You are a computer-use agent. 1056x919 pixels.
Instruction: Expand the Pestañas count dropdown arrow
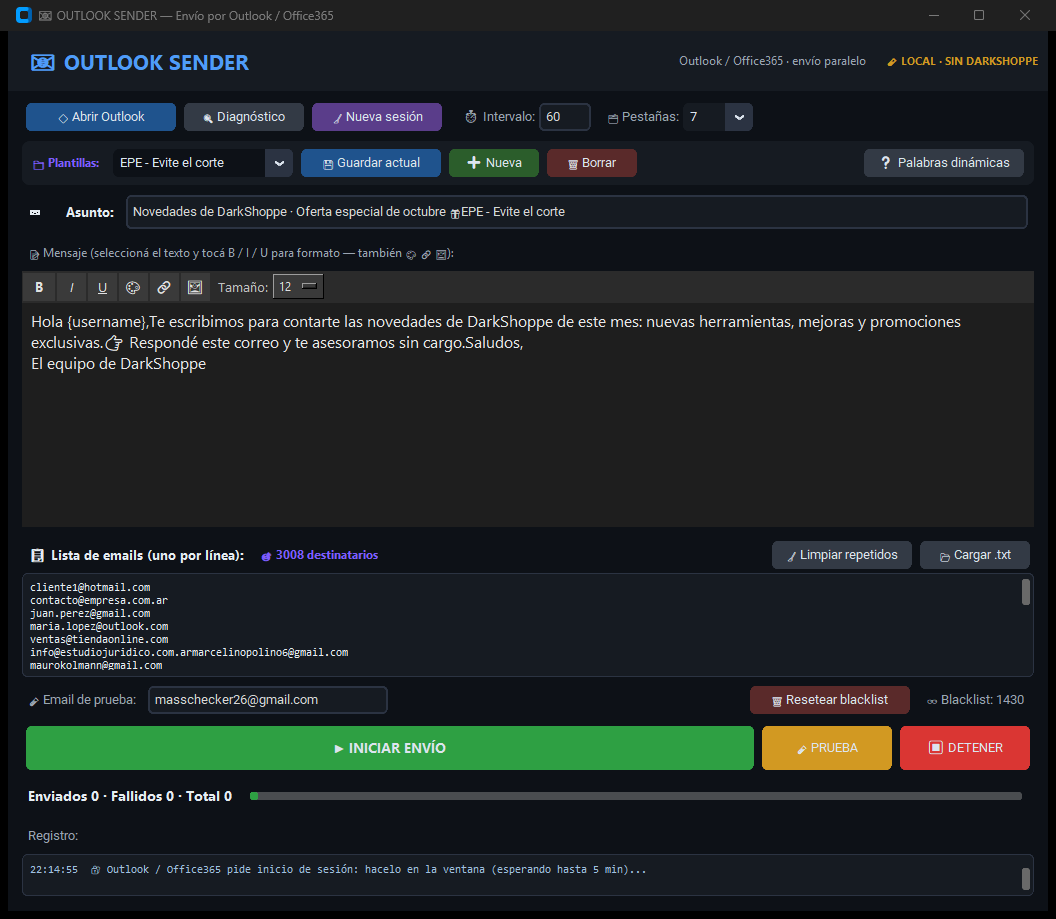coord(739,117)
